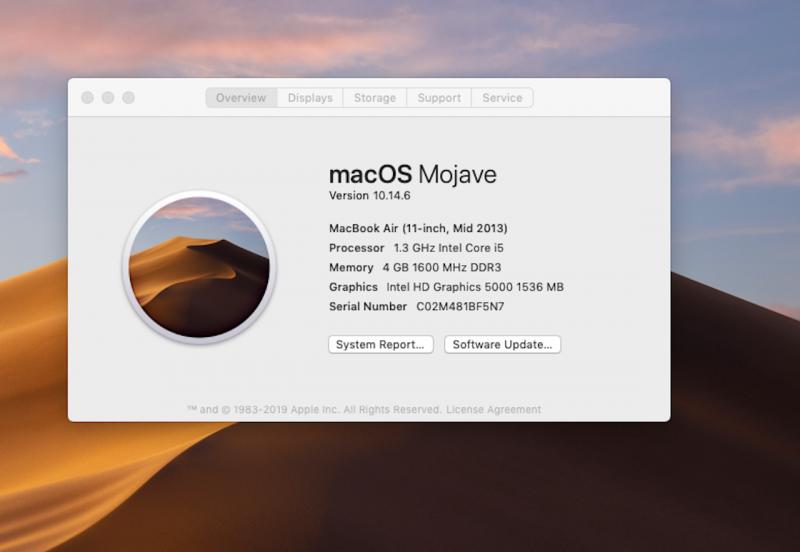Click the MacBook Air (11-inch, Mid 2013) text

(x=418, y=228)
